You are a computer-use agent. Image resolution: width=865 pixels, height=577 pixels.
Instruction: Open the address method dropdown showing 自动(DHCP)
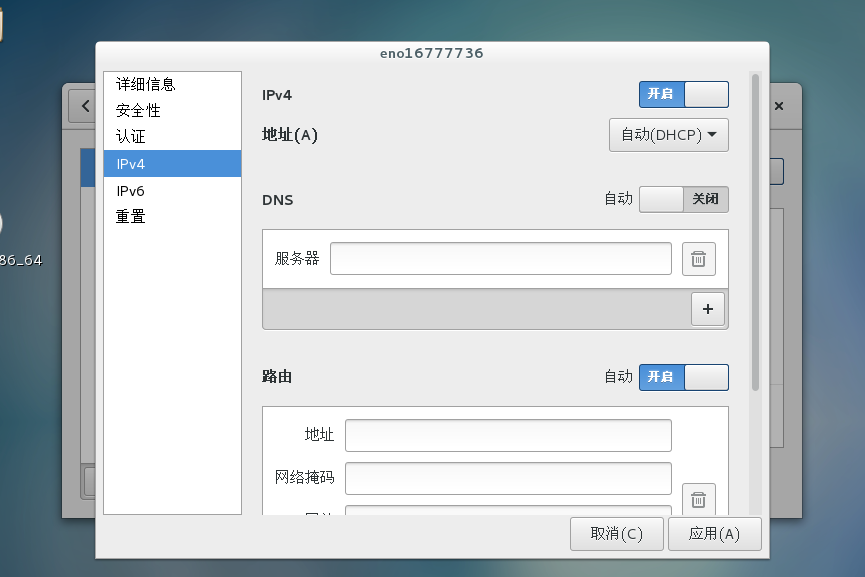pos(669,135)
